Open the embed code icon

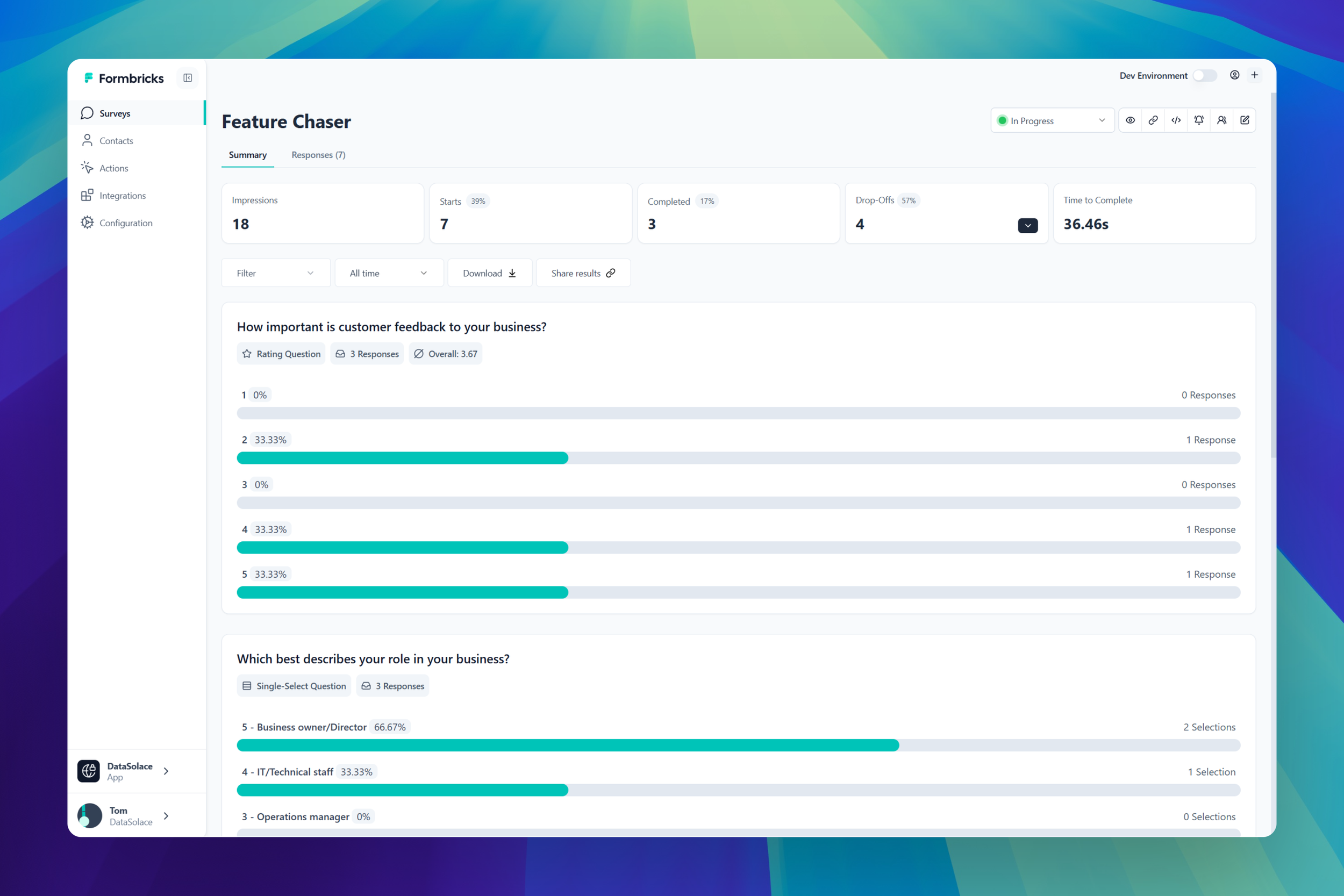pos(1176,120)
